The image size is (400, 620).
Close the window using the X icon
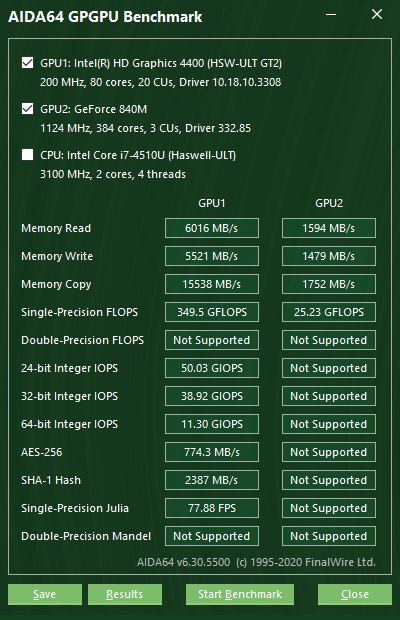[x=377, y=15]
